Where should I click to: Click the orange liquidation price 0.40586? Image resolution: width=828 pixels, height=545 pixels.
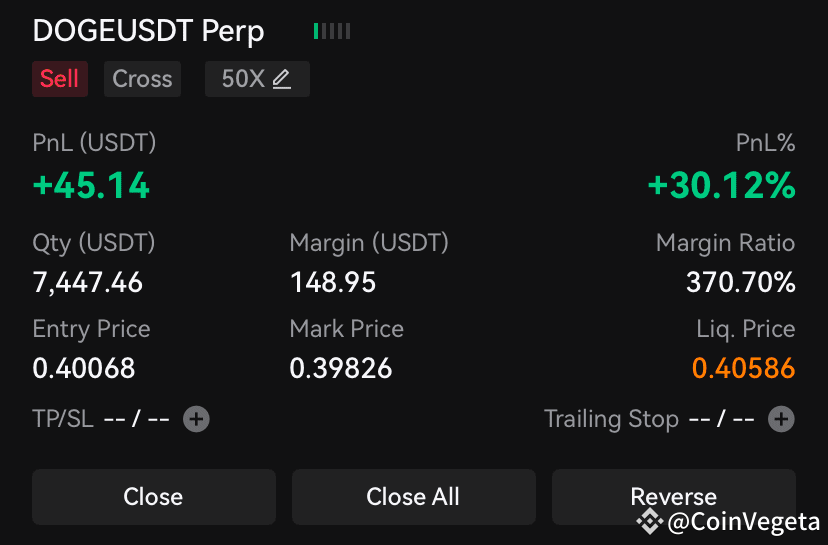[x=744, y=368]
